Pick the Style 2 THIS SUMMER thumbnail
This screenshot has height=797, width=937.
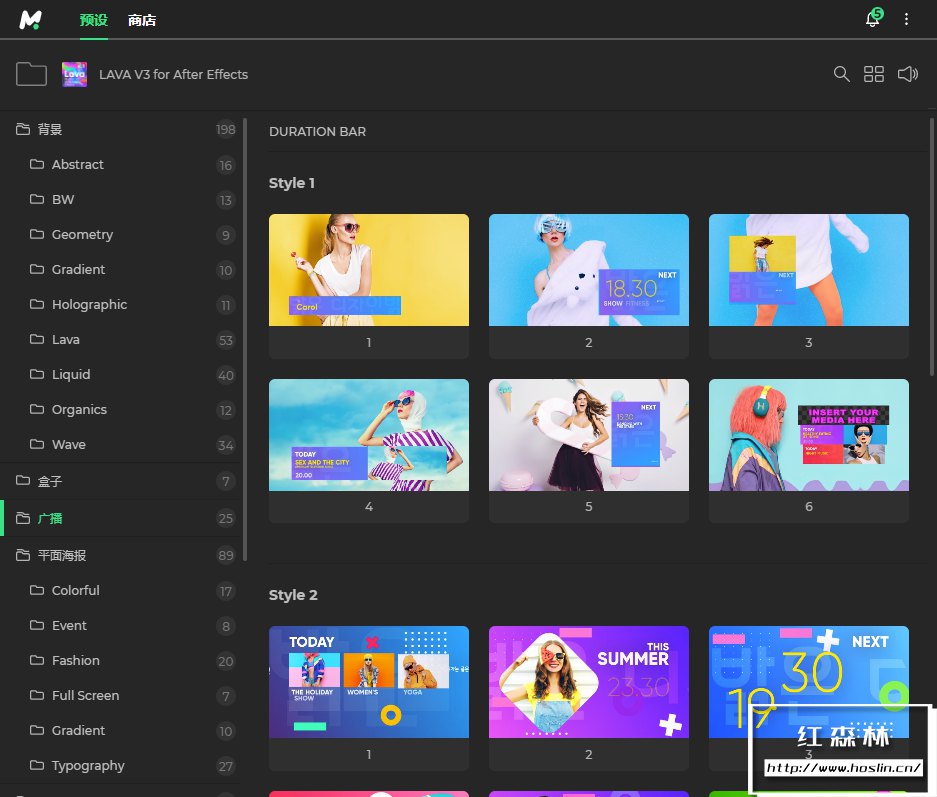[588, 682]
